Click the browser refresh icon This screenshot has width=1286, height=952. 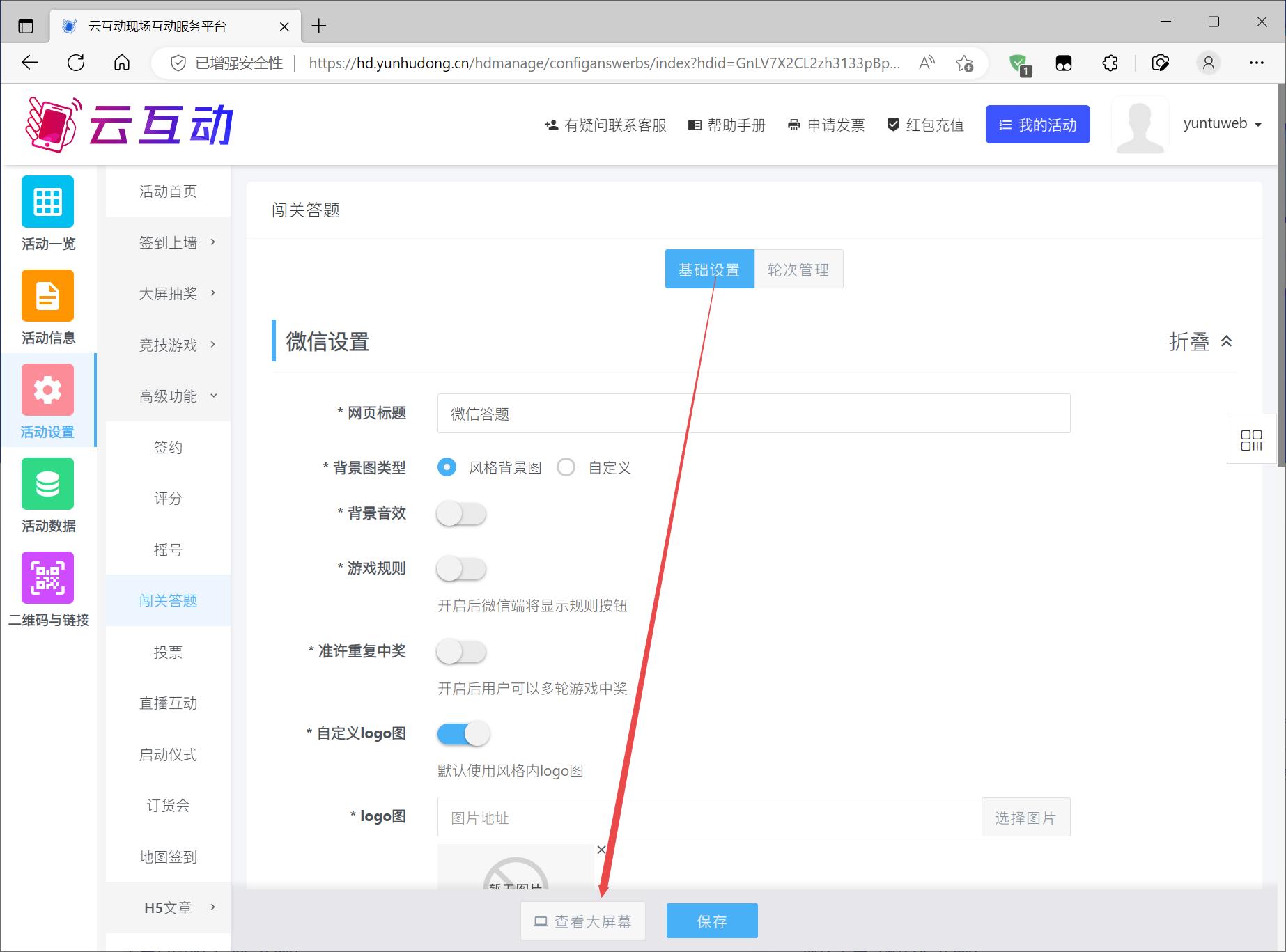pos(76,63)
